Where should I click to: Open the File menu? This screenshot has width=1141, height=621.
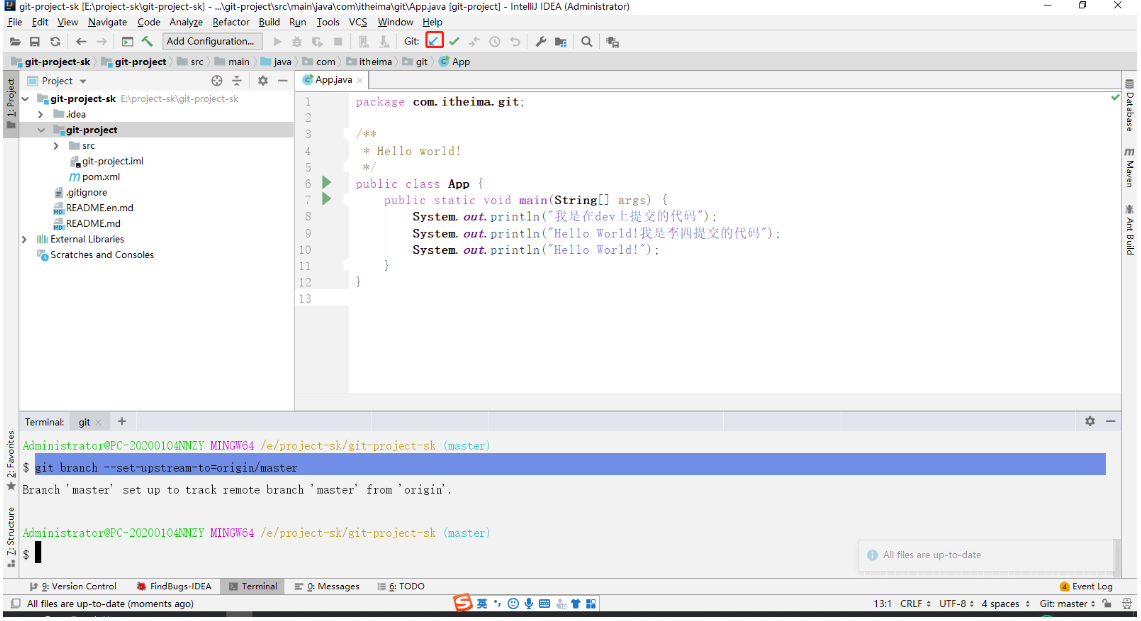pyautogui.click(x=15, y=22)
